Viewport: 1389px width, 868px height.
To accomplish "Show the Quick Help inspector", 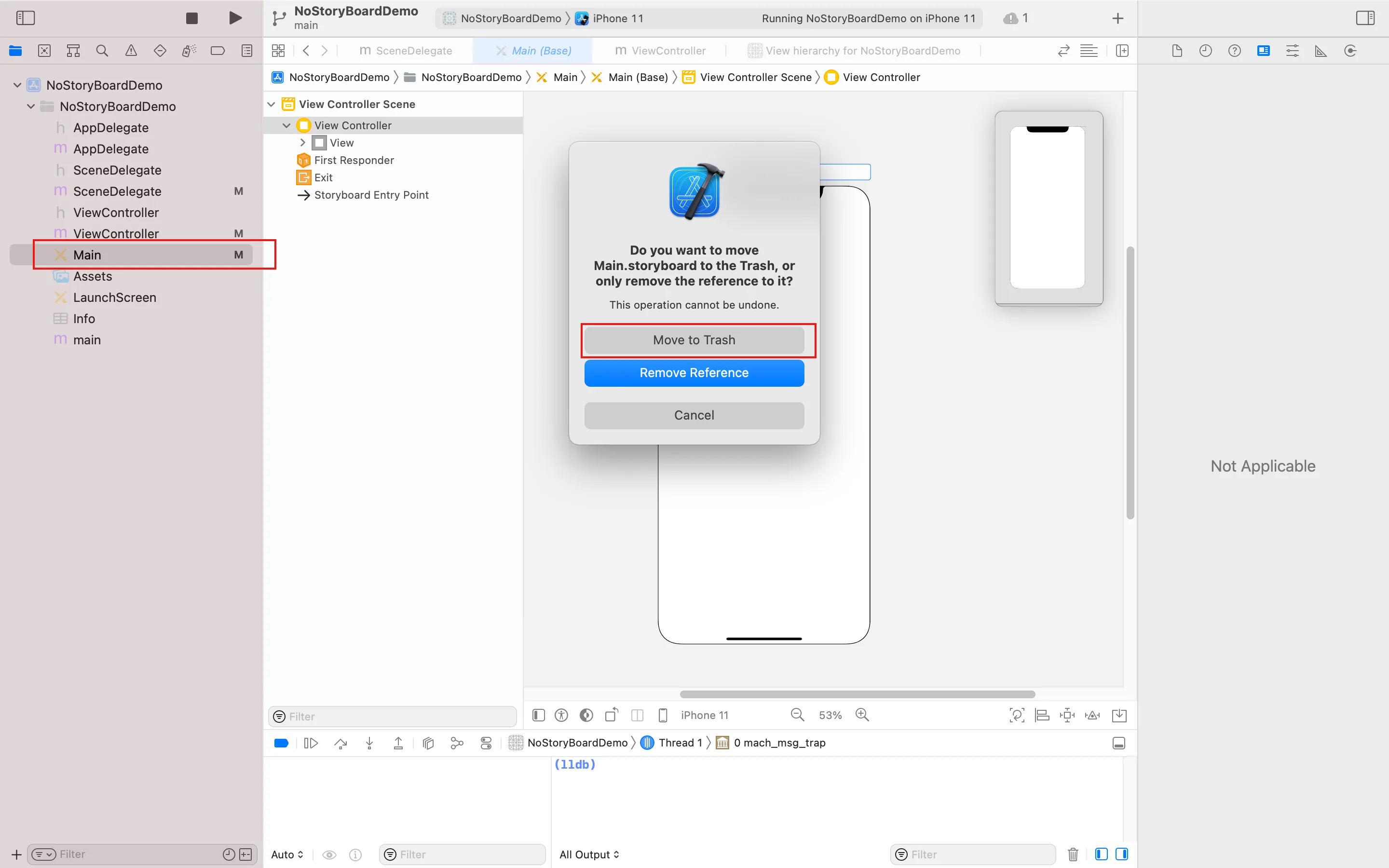I will [1235, 51].
